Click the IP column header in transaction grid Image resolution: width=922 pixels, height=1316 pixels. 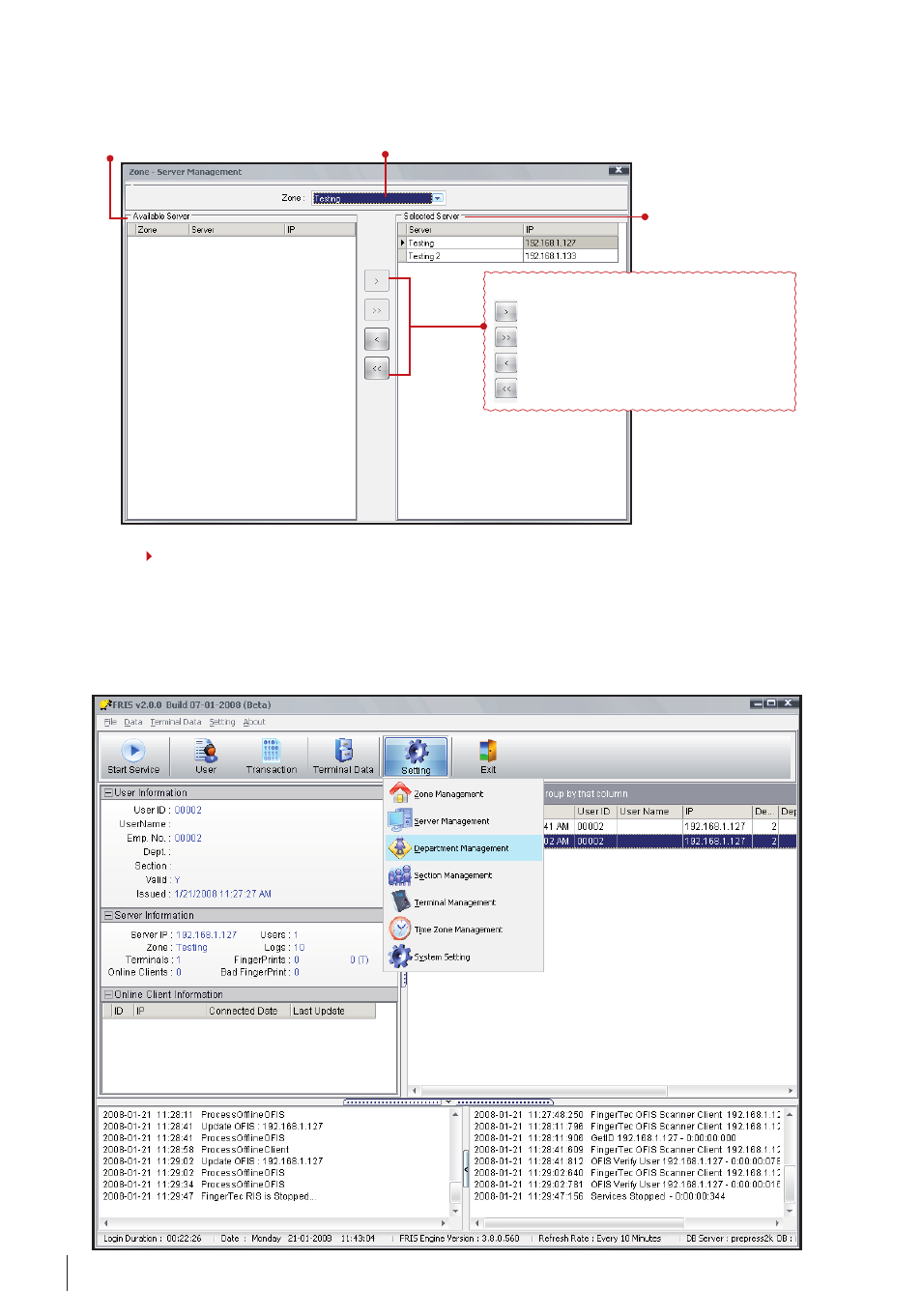tap(717, 812)
